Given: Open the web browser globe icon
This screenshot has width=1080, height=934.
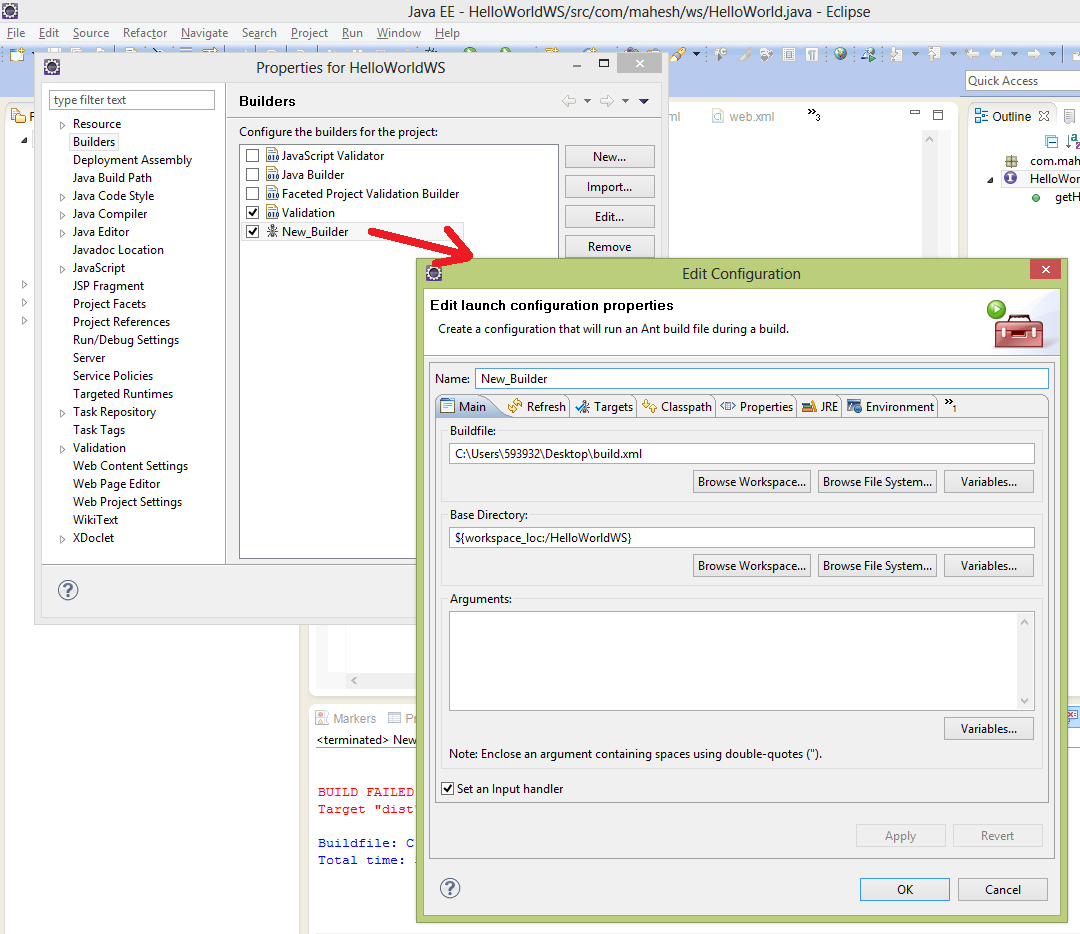Looking at the screenshot, I should (x=840, y=54).
